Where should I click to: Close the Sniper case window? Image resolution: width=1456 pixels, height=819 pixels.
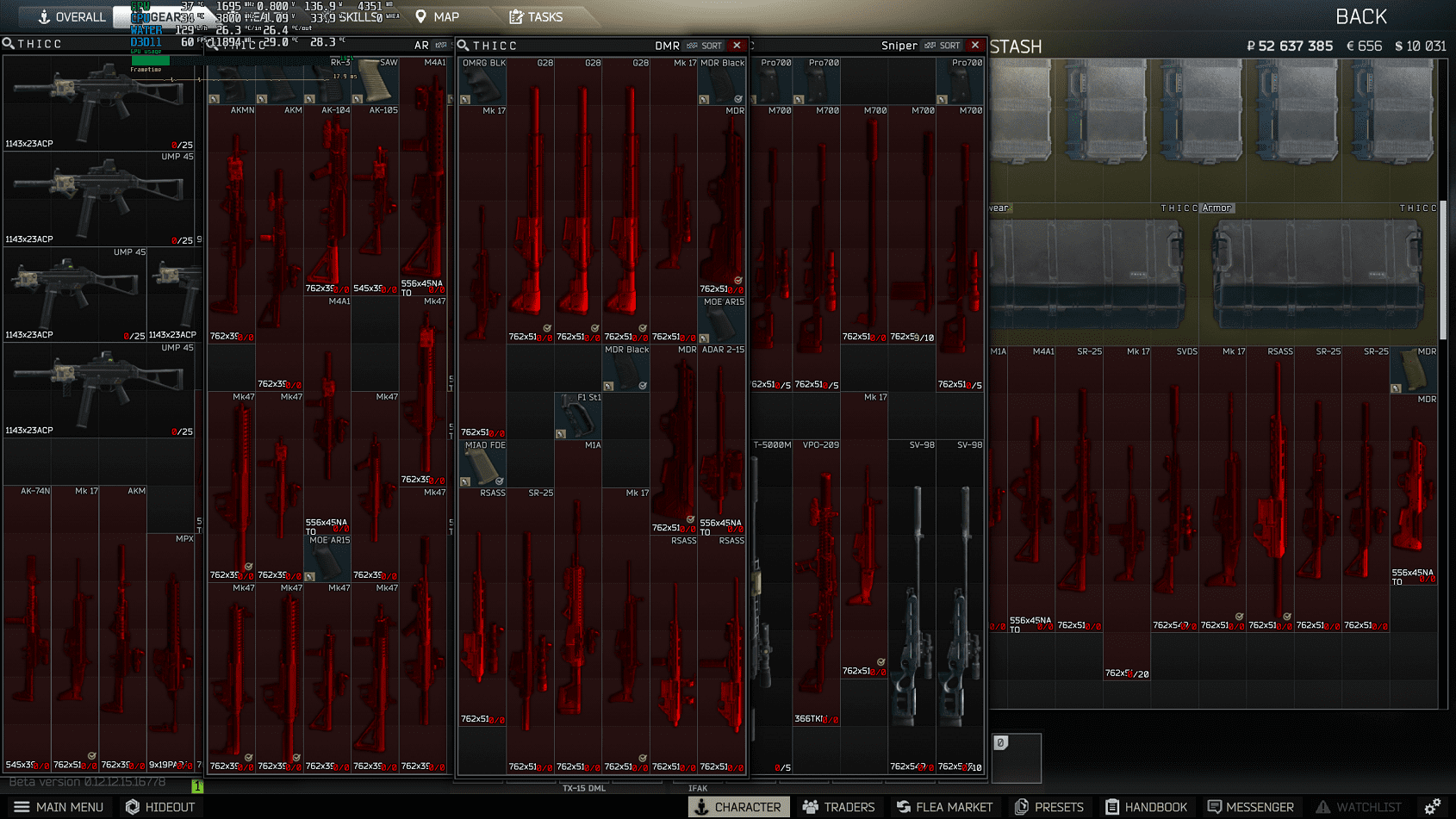pos(975,46)
